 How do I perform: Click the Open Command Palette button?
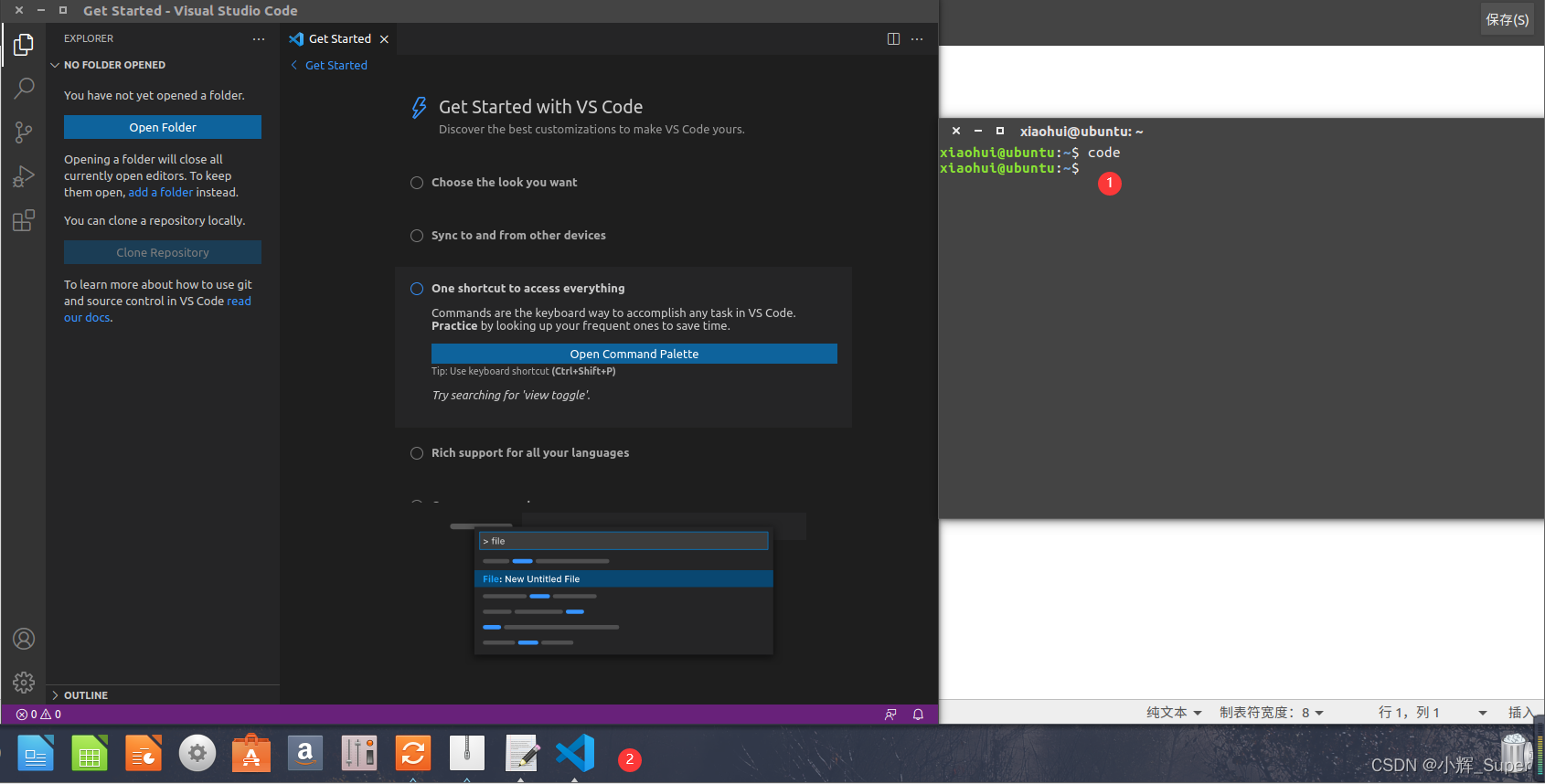coord(634,354)
